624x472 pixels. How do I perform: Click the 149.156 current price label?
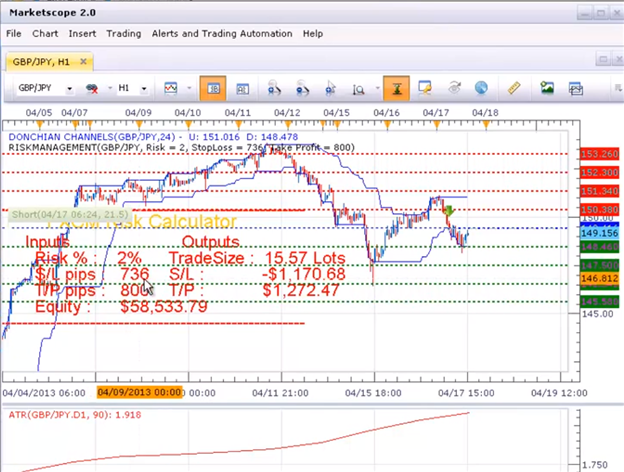(600, 233)
